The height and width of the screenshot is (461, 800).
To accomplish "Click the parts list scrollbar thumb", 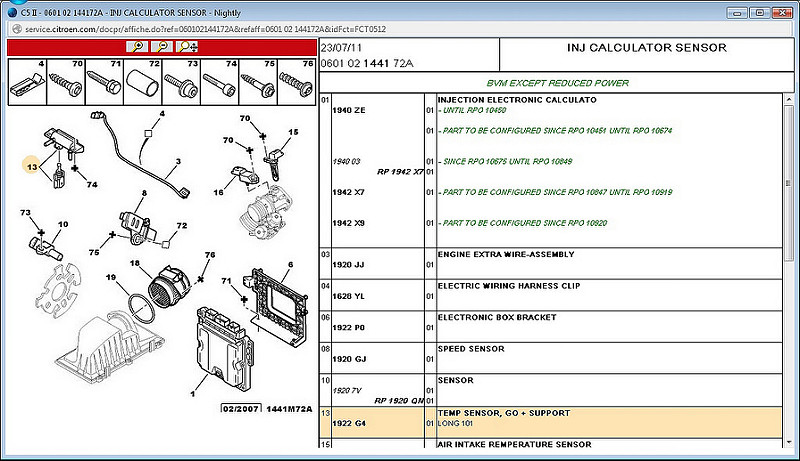I will pyautogui.click(x=789, y=183).
